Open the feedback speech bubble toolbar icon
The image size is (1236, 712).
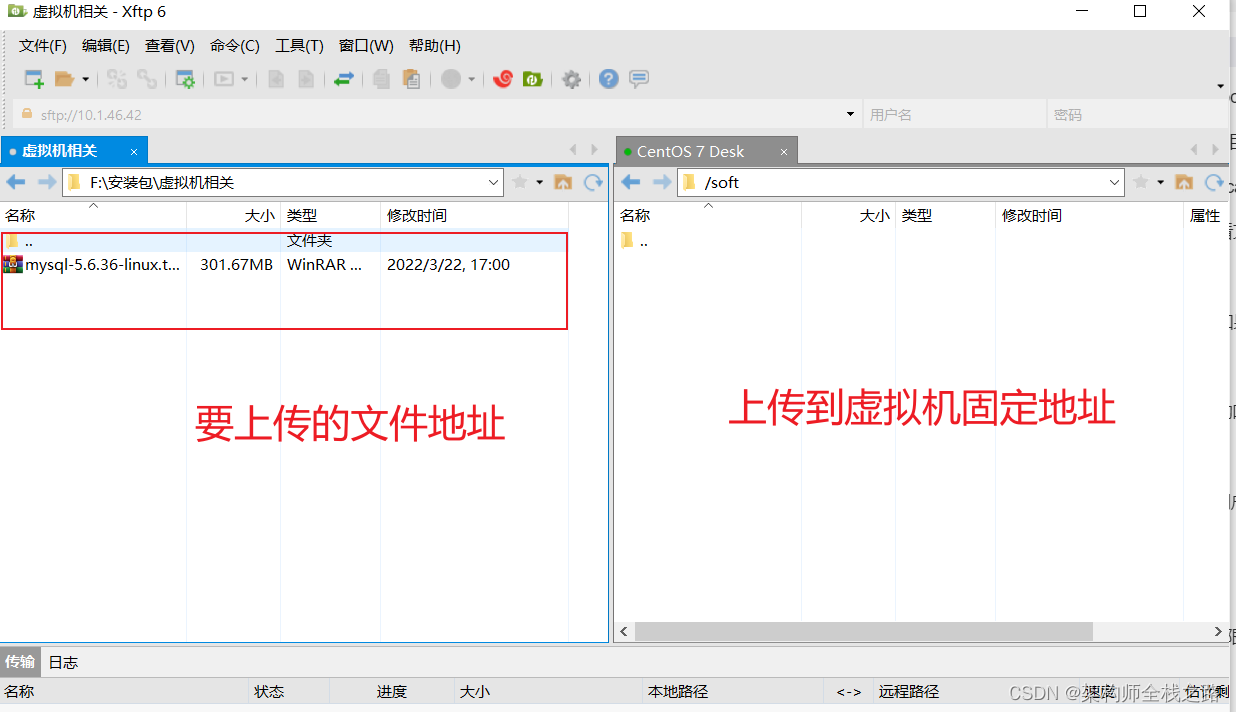click(x=638, y=80)
